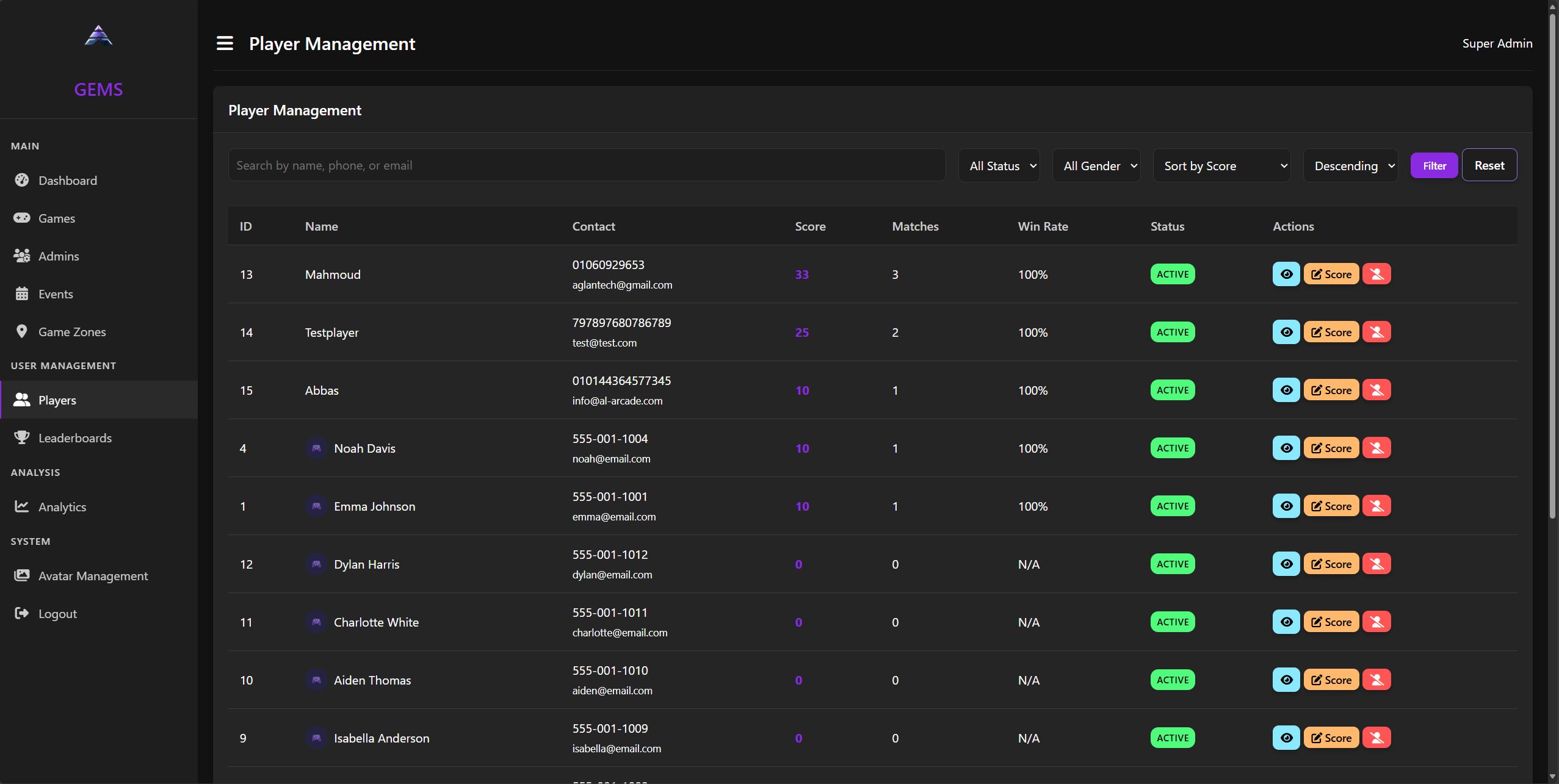Focus the player search input field
The height and width of the screenshot is (784, 1559).
pyautogui.click(x=586, y=165)
